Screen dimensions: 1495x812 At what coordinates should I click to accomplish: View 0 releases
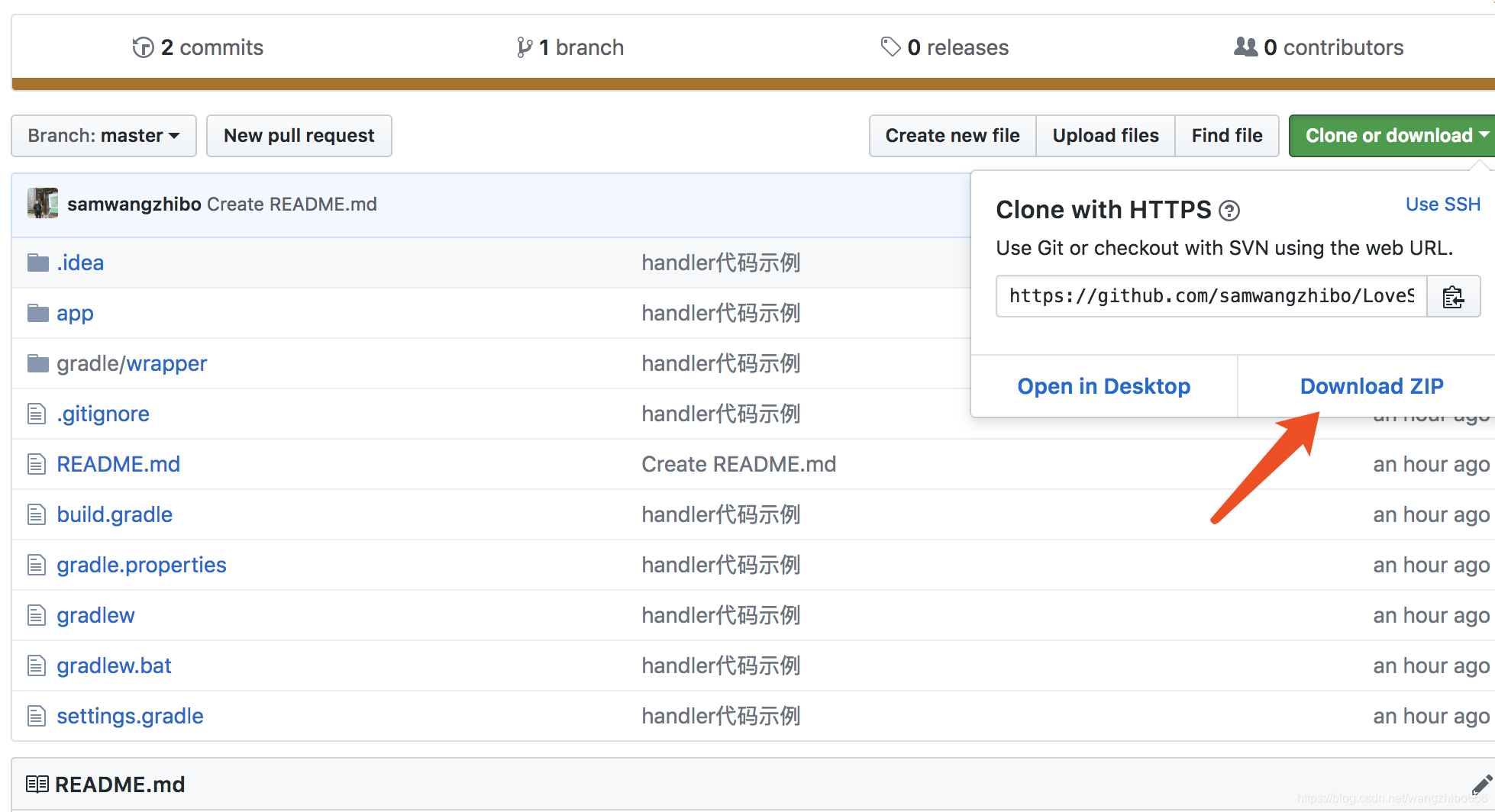944,47
